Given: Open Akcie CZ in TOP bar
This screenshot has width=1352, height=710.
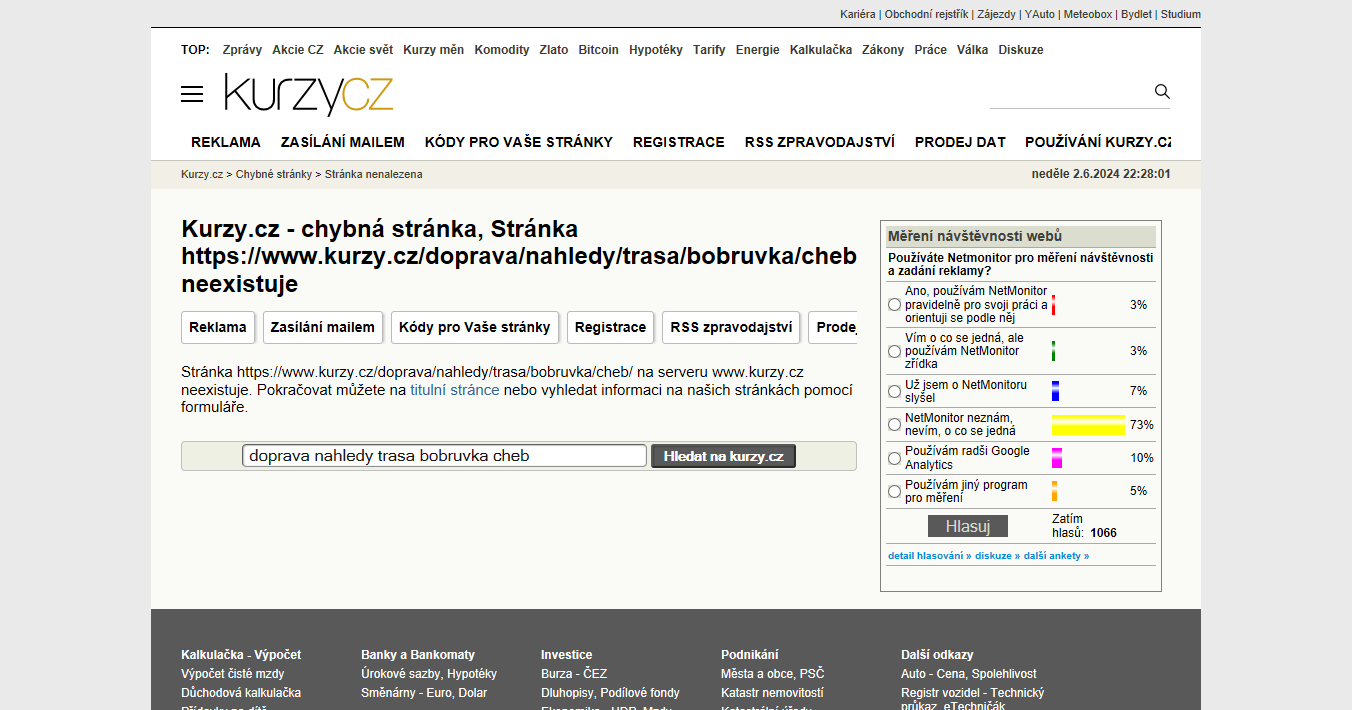Looking at the screenshot, I should pyautogui.click(x=298, y=50).
